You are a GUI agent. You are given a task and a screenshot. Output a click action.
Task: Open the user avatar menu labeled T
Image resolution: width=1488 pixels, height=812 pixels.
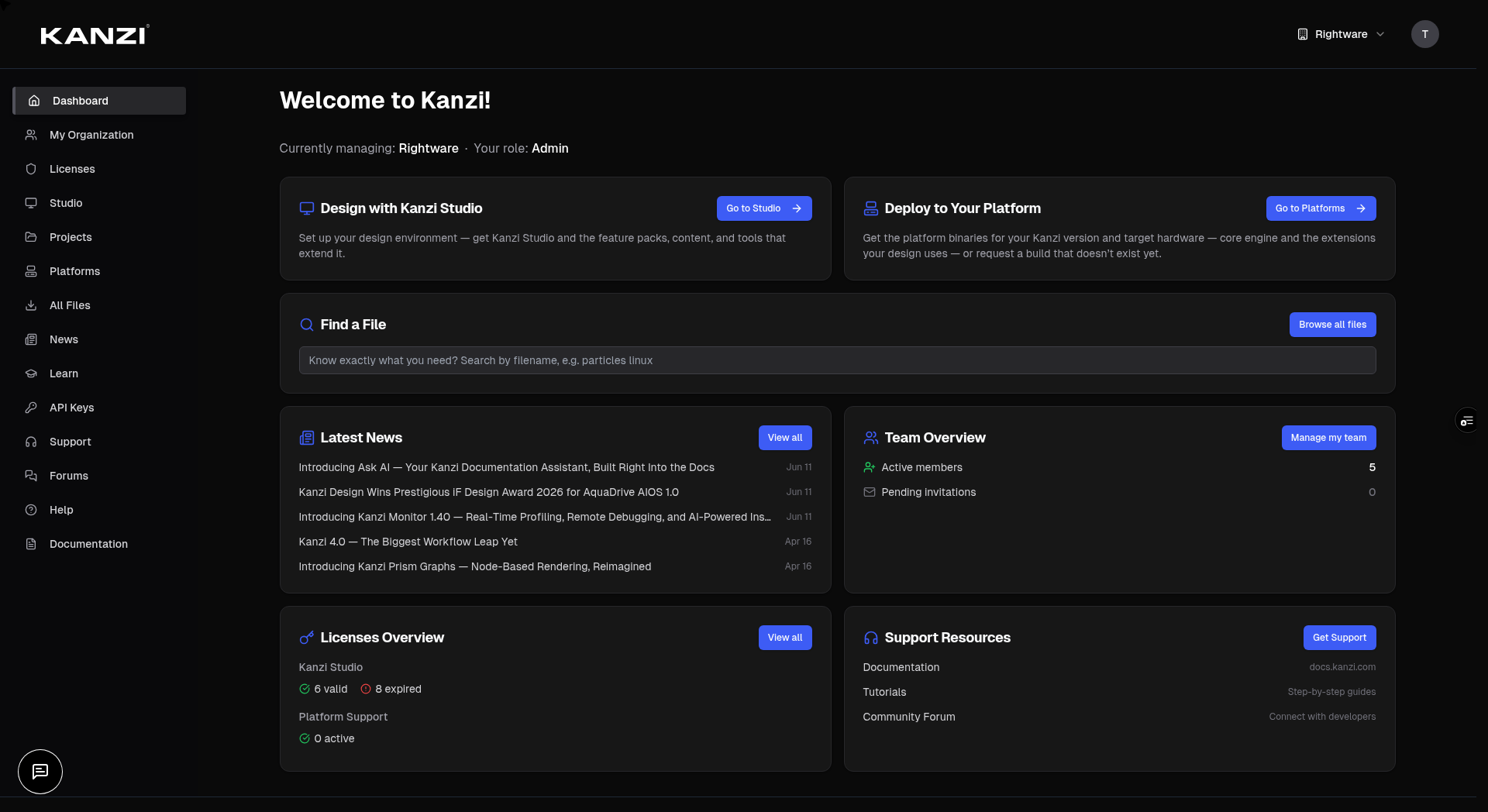coord(1424,34)
